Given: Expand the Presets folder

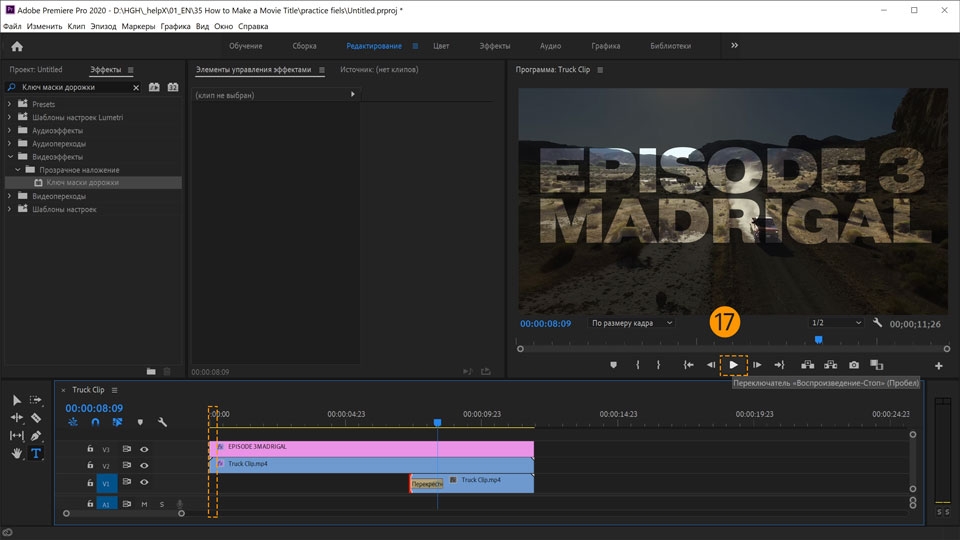Looking at the screenshot, I should pyautogui.click(x=11, y=104).
